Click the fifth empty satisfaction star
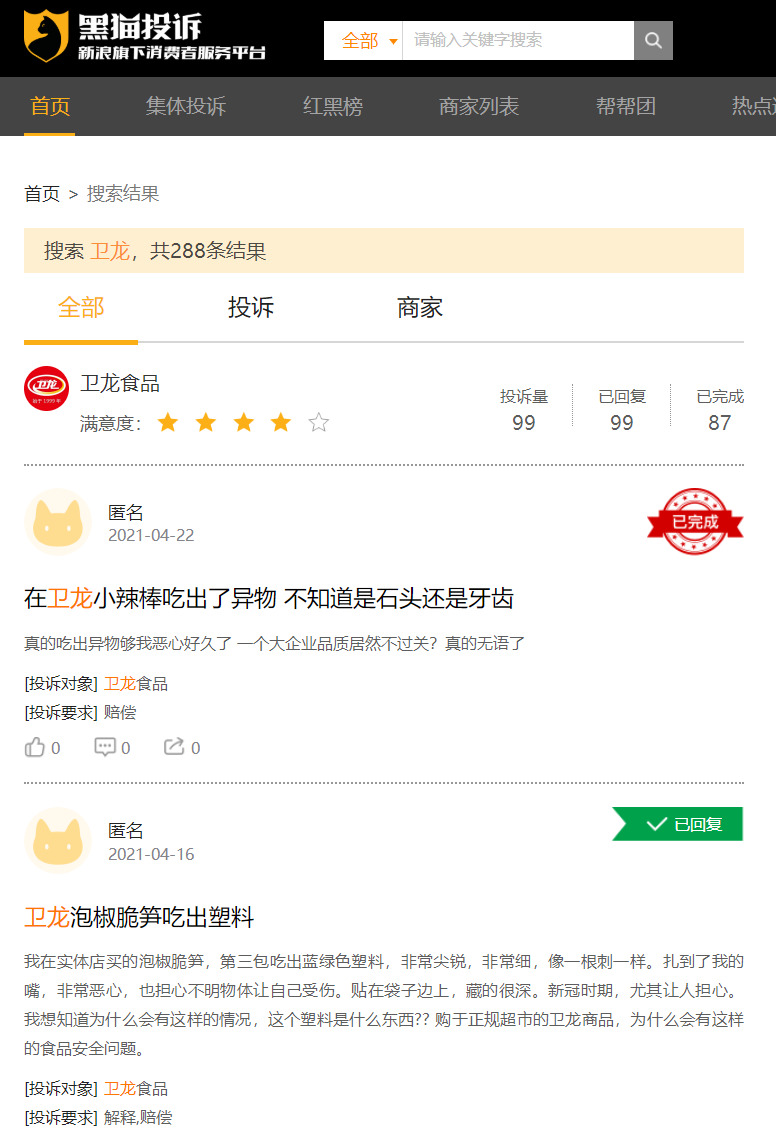This screenshot has width=776, height=1137. pos(319,423)
